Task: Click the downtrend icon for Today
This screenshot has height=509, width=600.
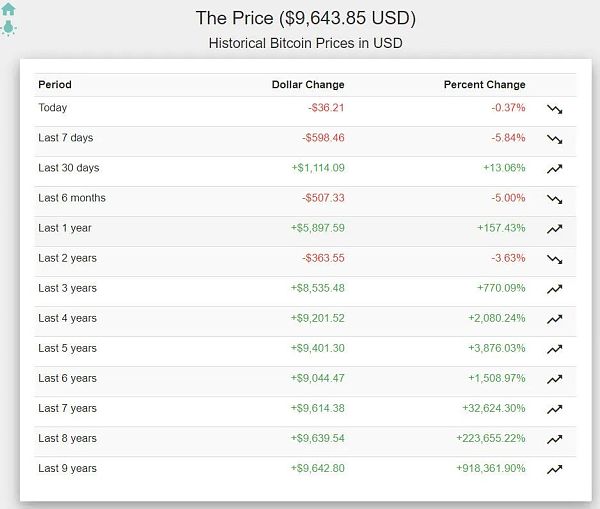Action: [555, 109]
